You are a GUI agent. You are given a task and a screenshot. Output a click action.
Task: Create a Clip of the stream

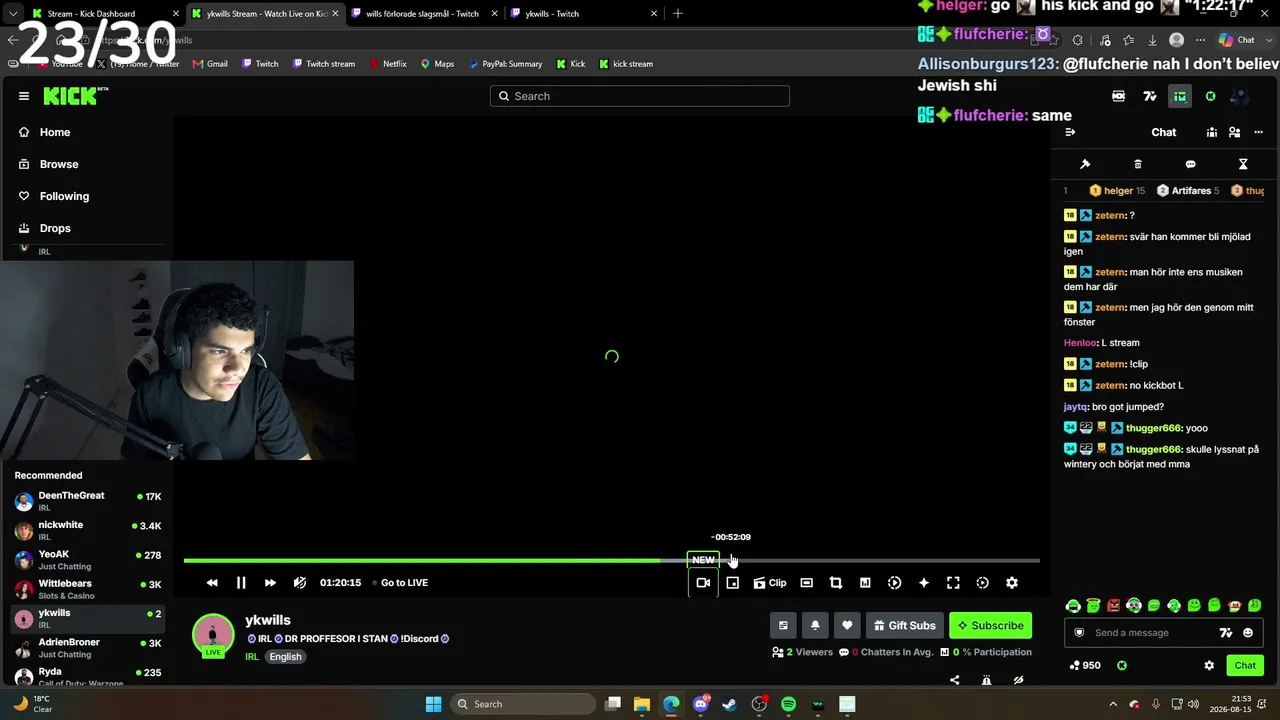click(770, 583)
